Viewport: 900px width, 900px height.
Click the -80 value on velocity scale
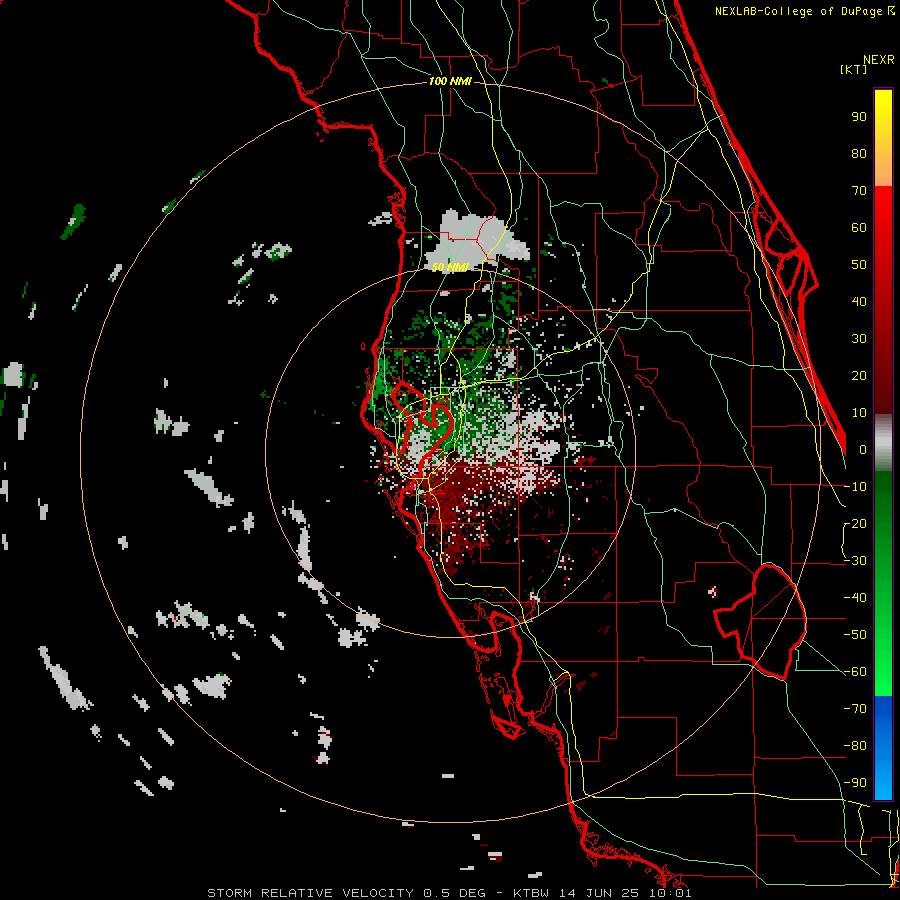click(x=855, y=746)
